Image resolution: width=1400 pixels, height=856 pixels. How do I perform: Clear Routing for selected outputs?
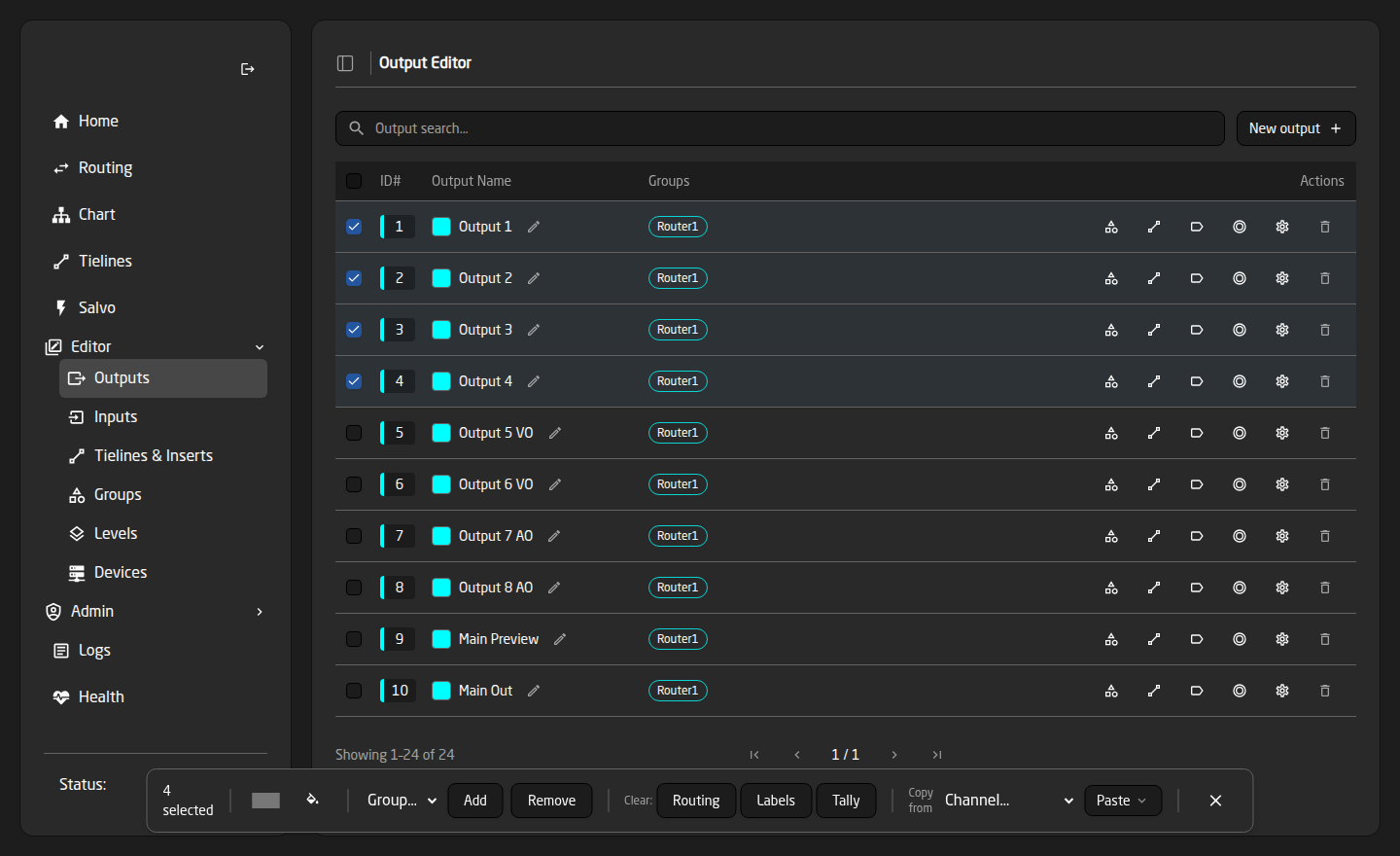[696, 801]
